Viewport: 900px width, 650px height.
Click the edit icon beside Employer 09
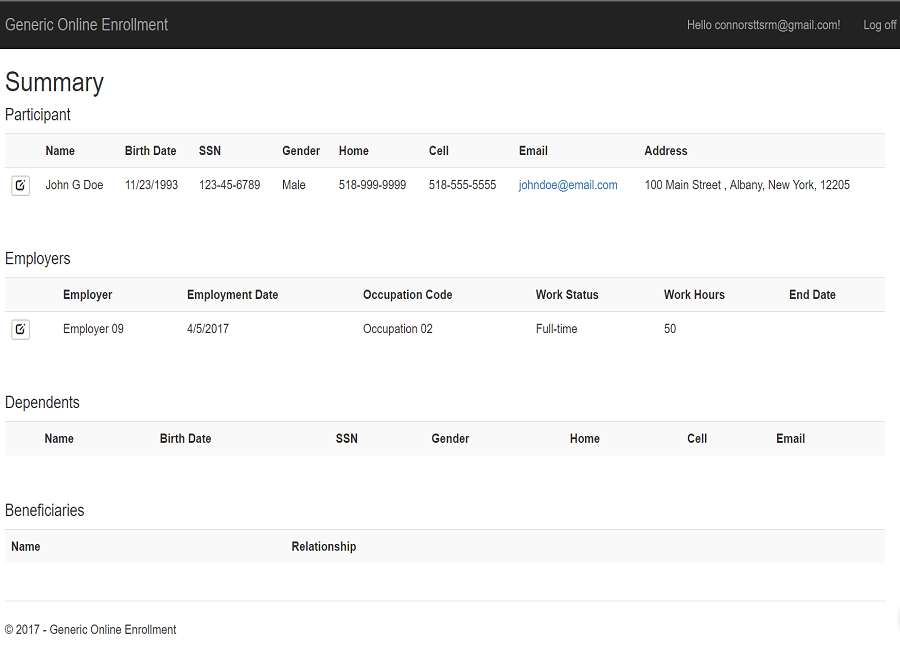(x=20, y=330)
